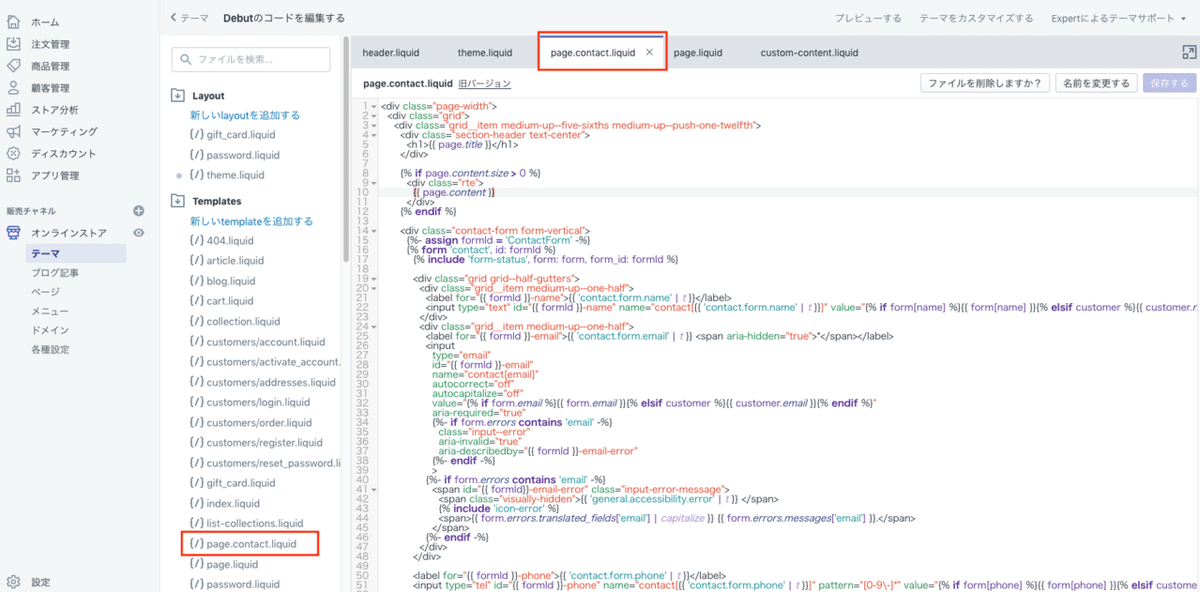1200x592 pixels.
Task: Open blog.liquid template
Action: tap(231, 281)
